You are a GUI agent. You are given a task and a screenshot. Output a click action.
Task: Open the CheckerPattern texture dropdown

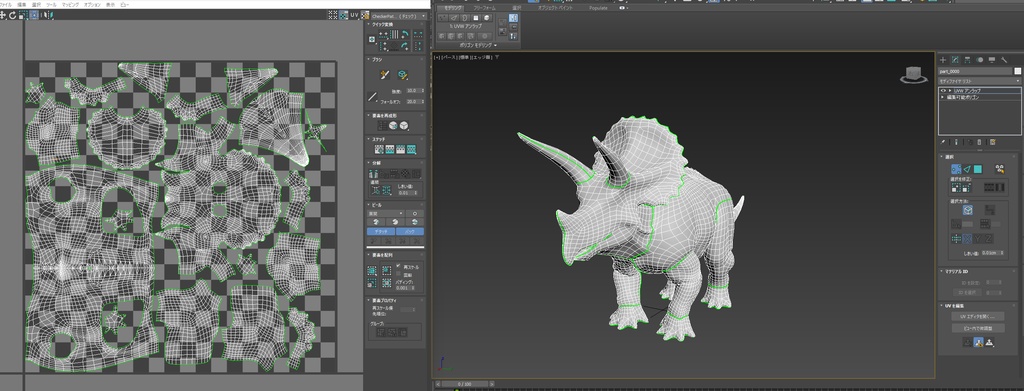(398, 15)
